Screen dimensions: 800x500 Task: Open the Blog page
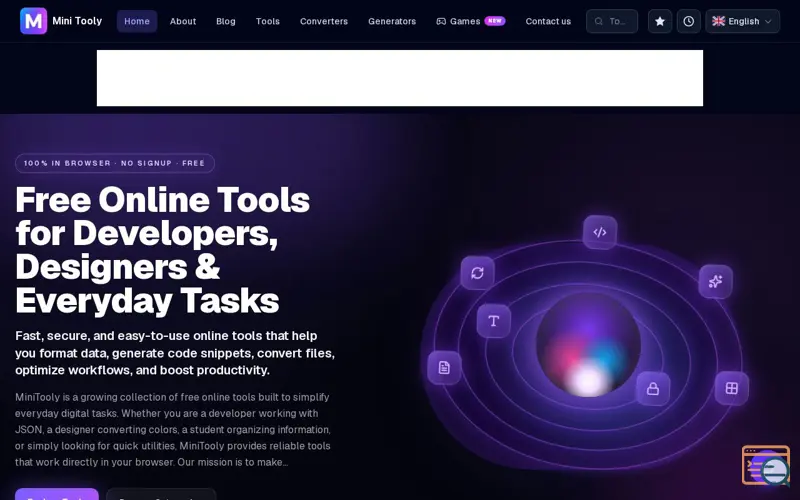[226, 21]
